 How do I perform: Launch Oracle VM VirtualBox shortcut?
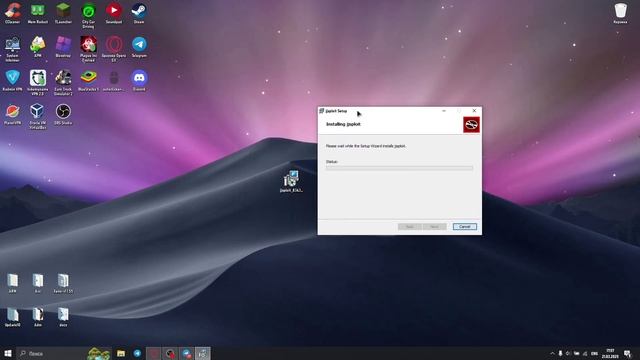coord(38,116)
